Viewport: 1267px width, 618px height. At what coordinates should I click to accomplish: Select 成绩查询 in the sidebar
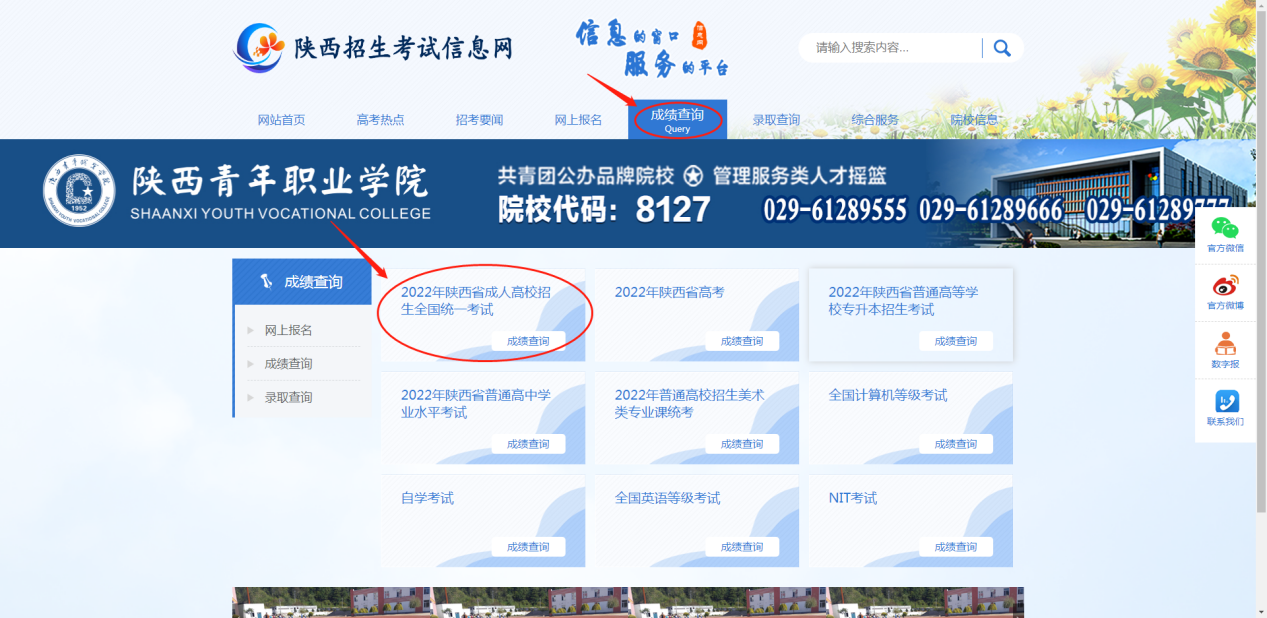point(288,364)
